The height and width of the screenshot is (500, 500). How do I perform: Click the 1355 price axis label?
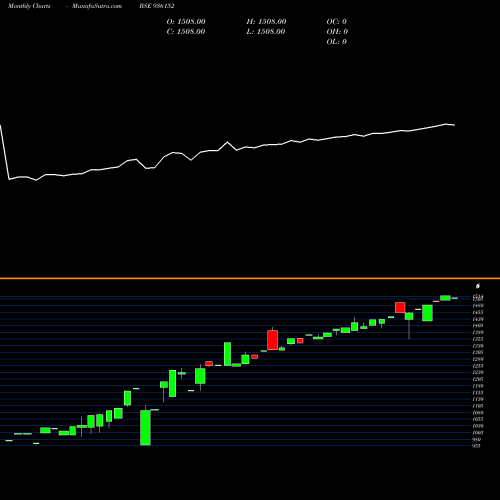tap(478, 339)
